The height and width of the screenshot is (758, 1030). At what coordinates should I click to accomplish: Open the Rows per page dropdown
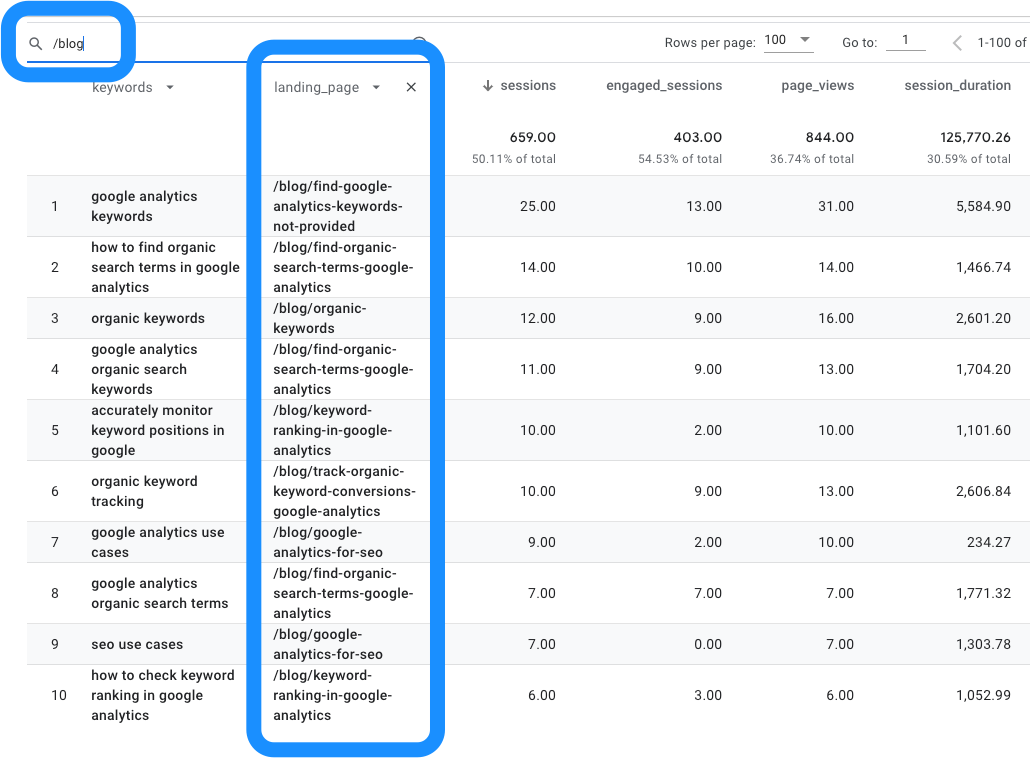click(788, 41)
